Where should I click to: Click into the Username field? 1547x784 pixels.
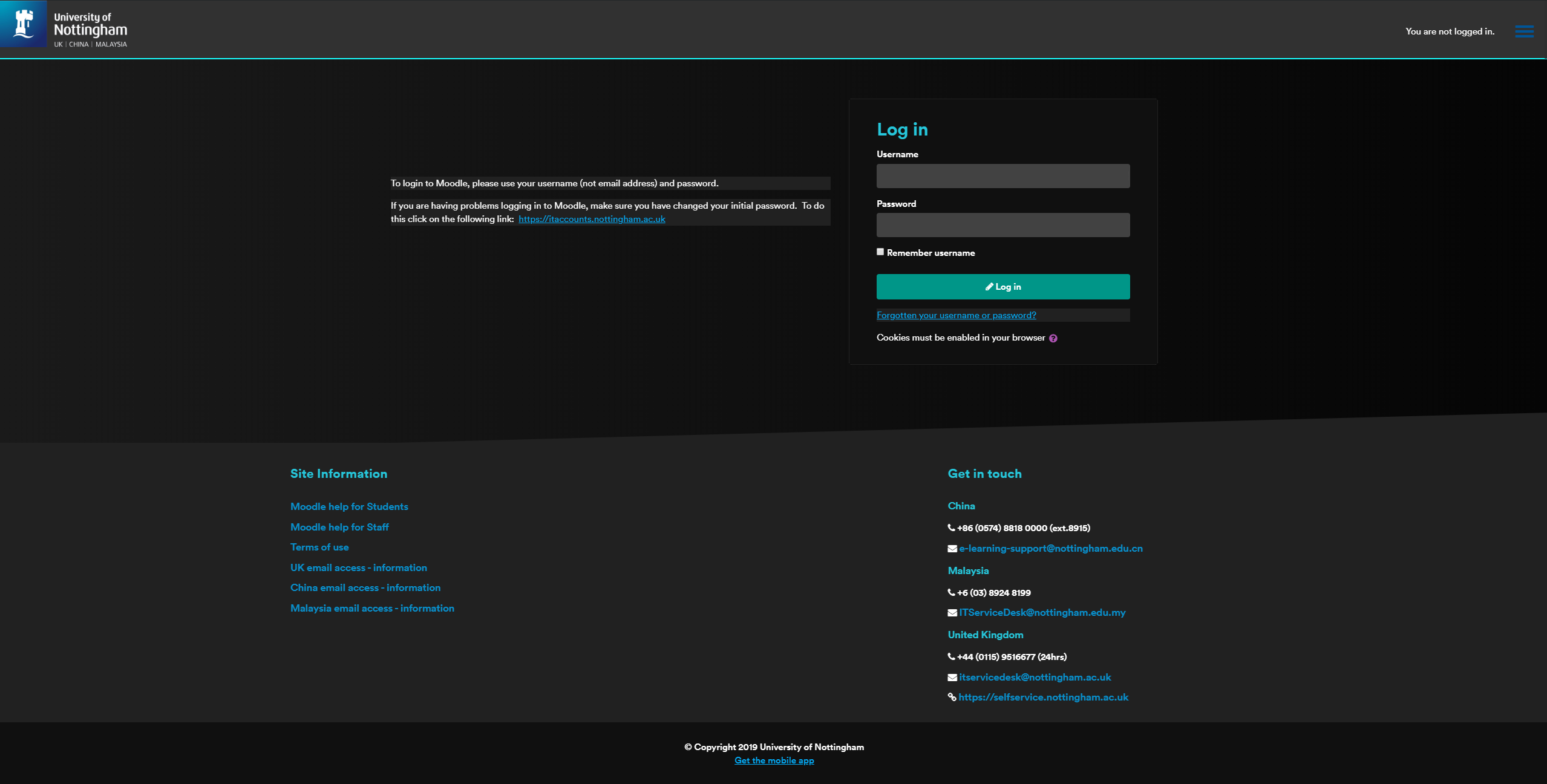click(x=1002, y=176)
